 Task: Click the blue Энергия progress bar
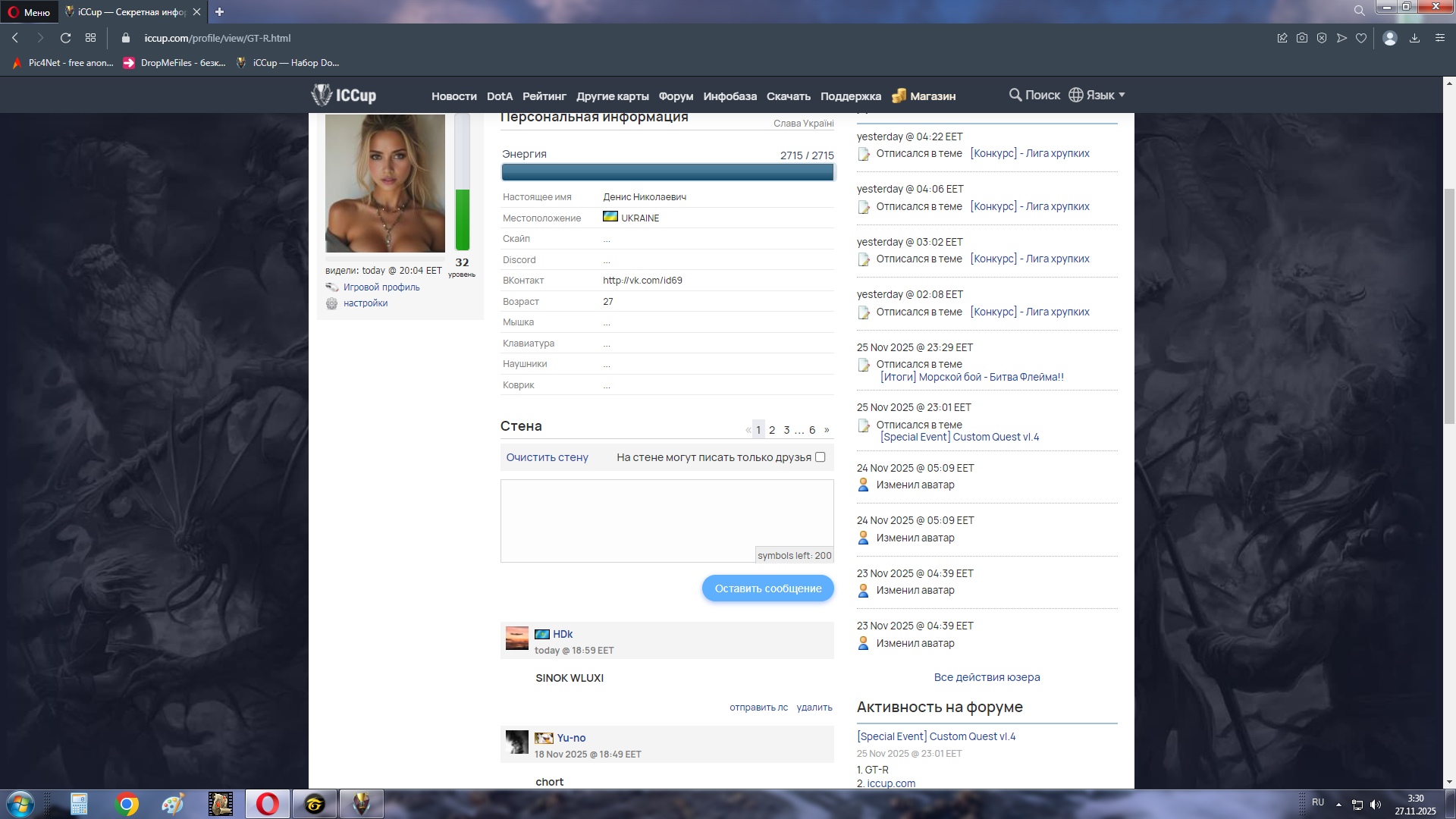click(x=667, y=172)
